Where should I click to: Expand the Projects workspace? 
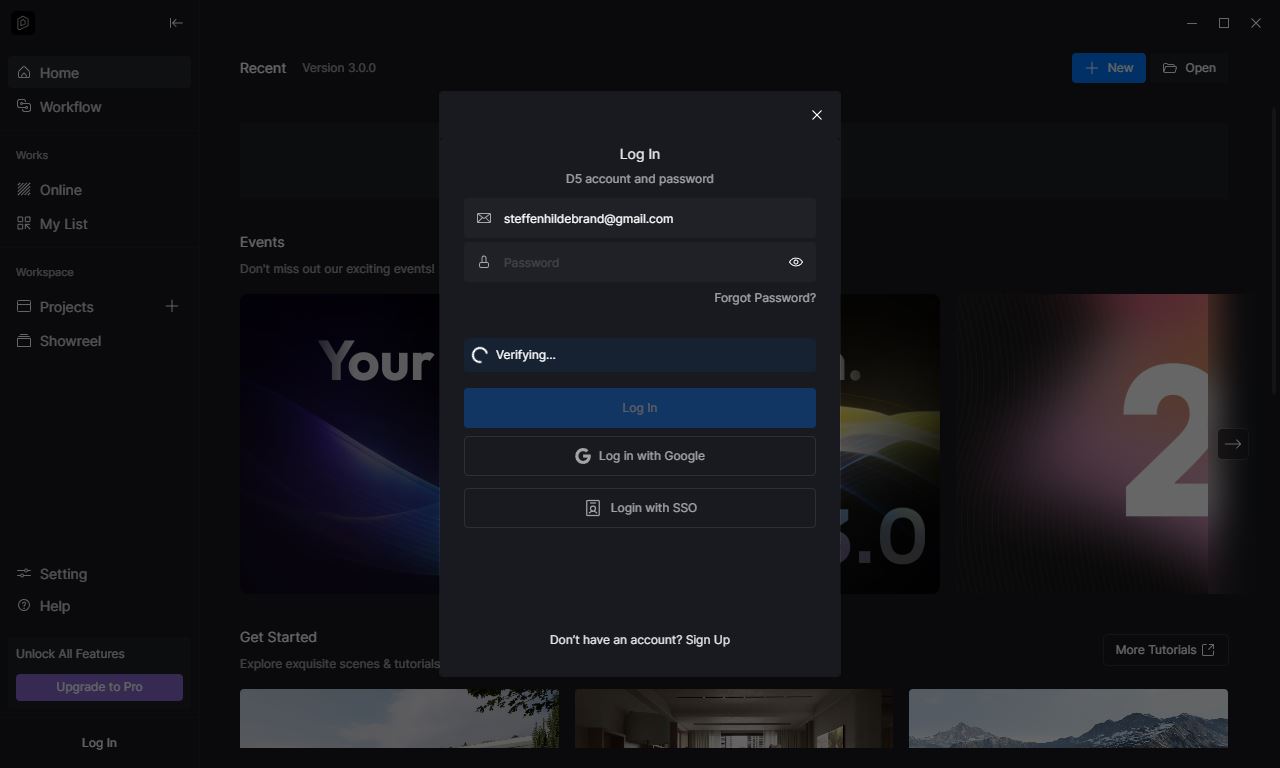tap(66, 307)
